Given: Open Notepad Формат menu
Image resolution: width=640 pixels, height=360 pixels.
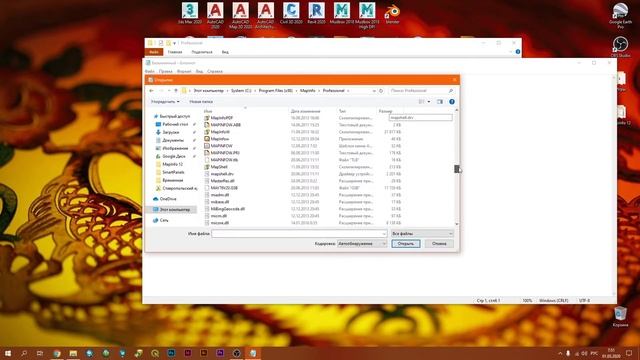Looking at the screenshot, I should point(184,71).
